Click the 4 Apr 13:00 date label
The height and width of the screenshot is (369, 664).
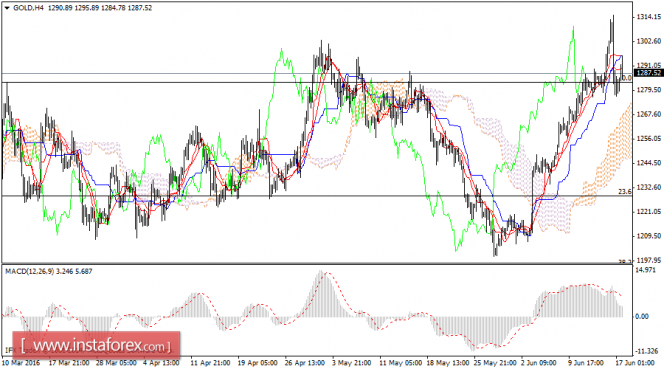point(161,363)
